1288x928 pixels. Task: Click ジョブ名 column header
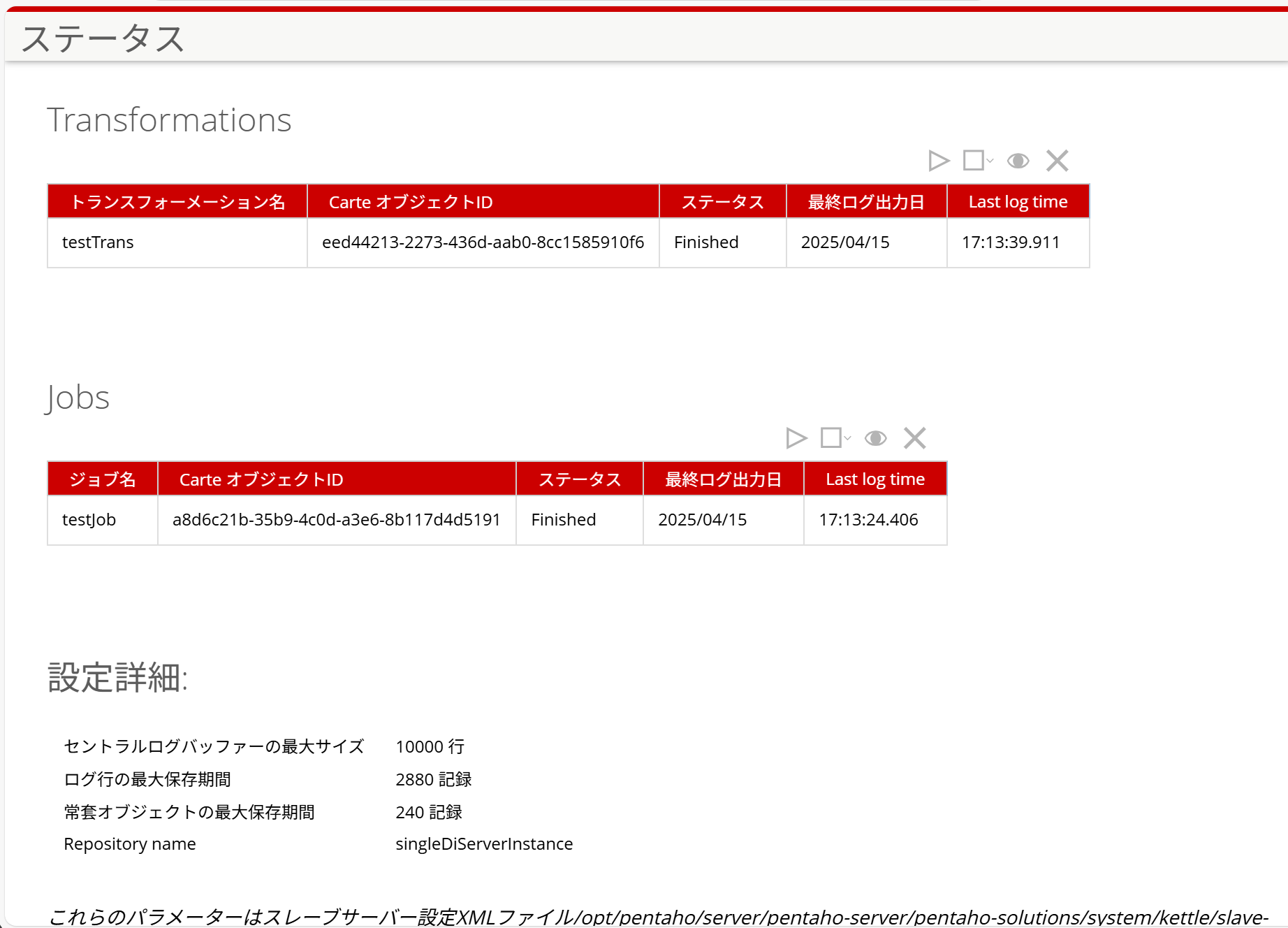[x=103, y=479]
